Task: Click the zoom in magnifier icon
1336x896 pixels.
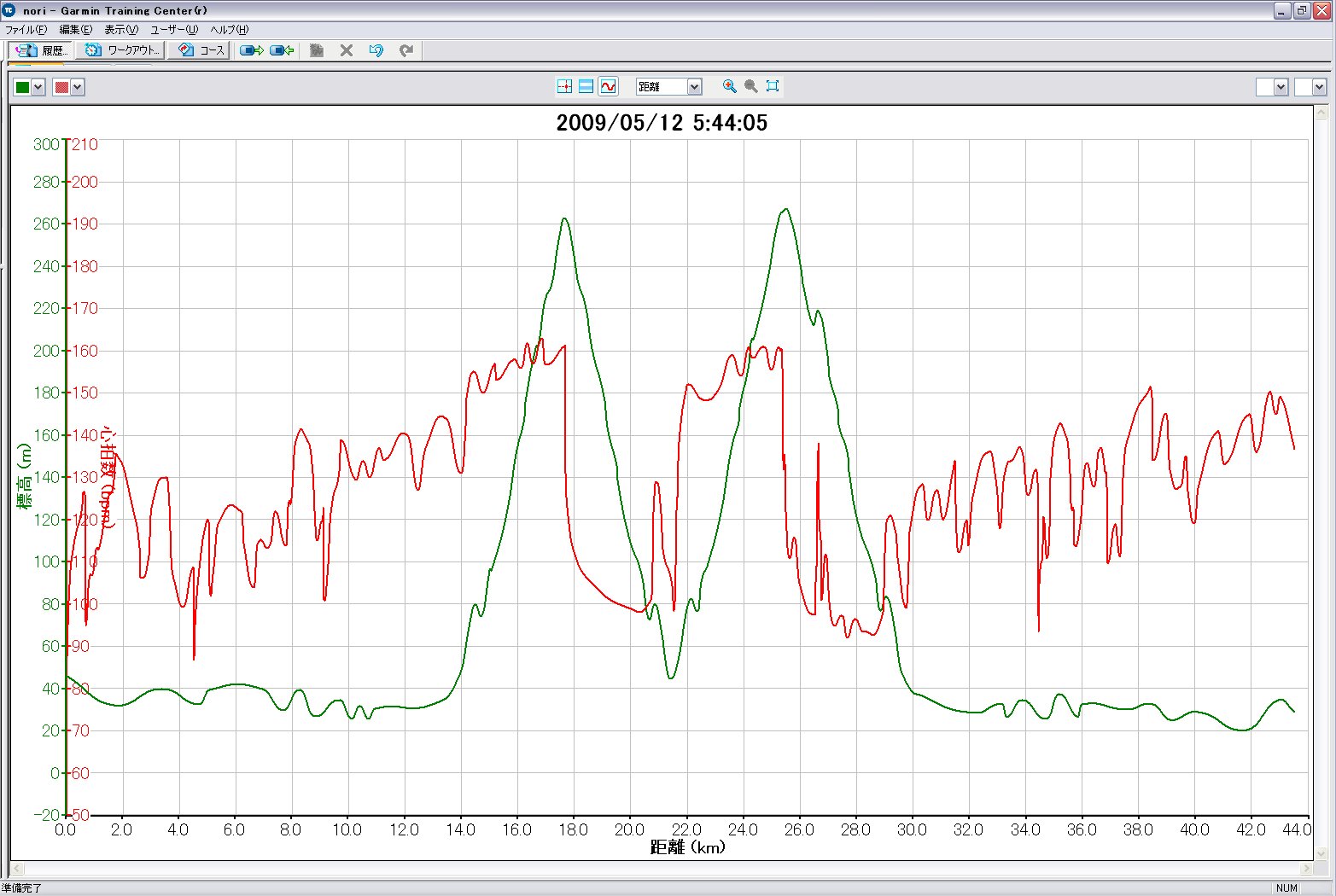Action: 729,86
